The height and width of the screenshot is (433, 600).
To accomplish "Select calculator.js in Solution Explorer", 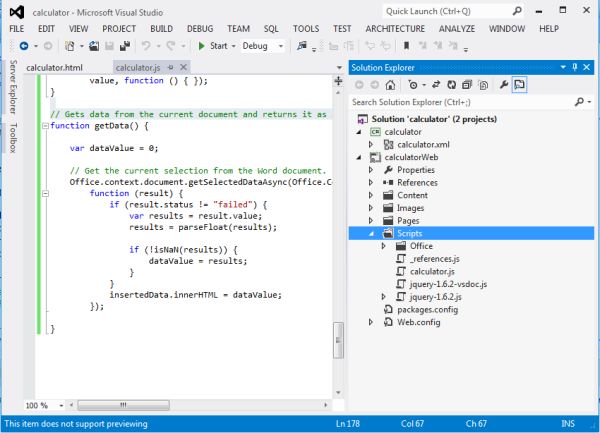I will (x=431, y=271).
